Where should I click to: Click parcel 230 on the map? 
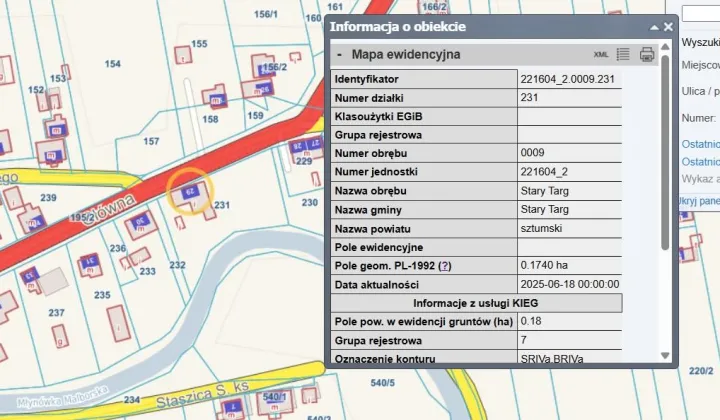pos(309,202)
